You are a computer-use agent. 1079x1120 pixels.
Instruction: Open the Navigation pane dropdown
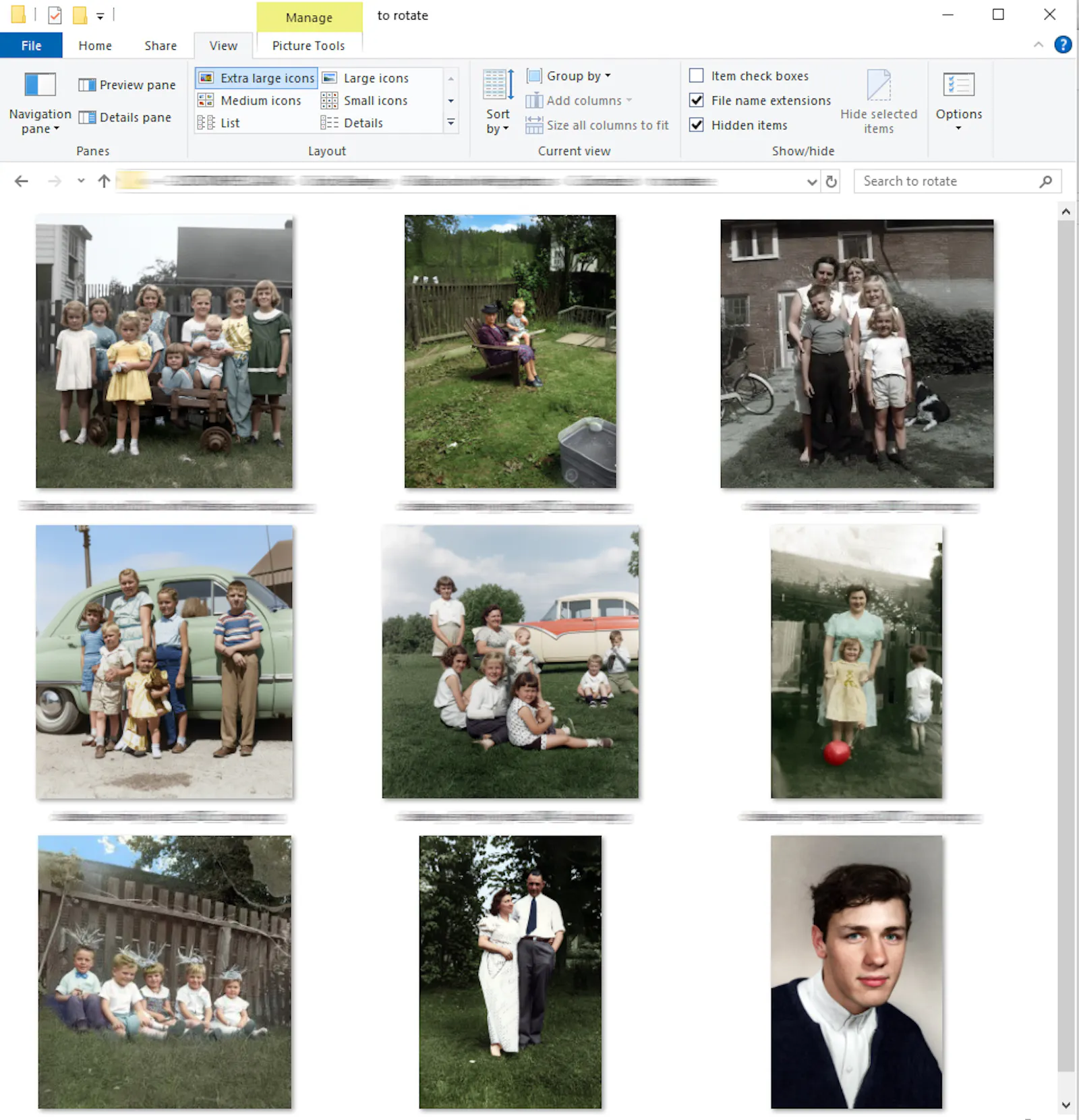pos(40,121)
